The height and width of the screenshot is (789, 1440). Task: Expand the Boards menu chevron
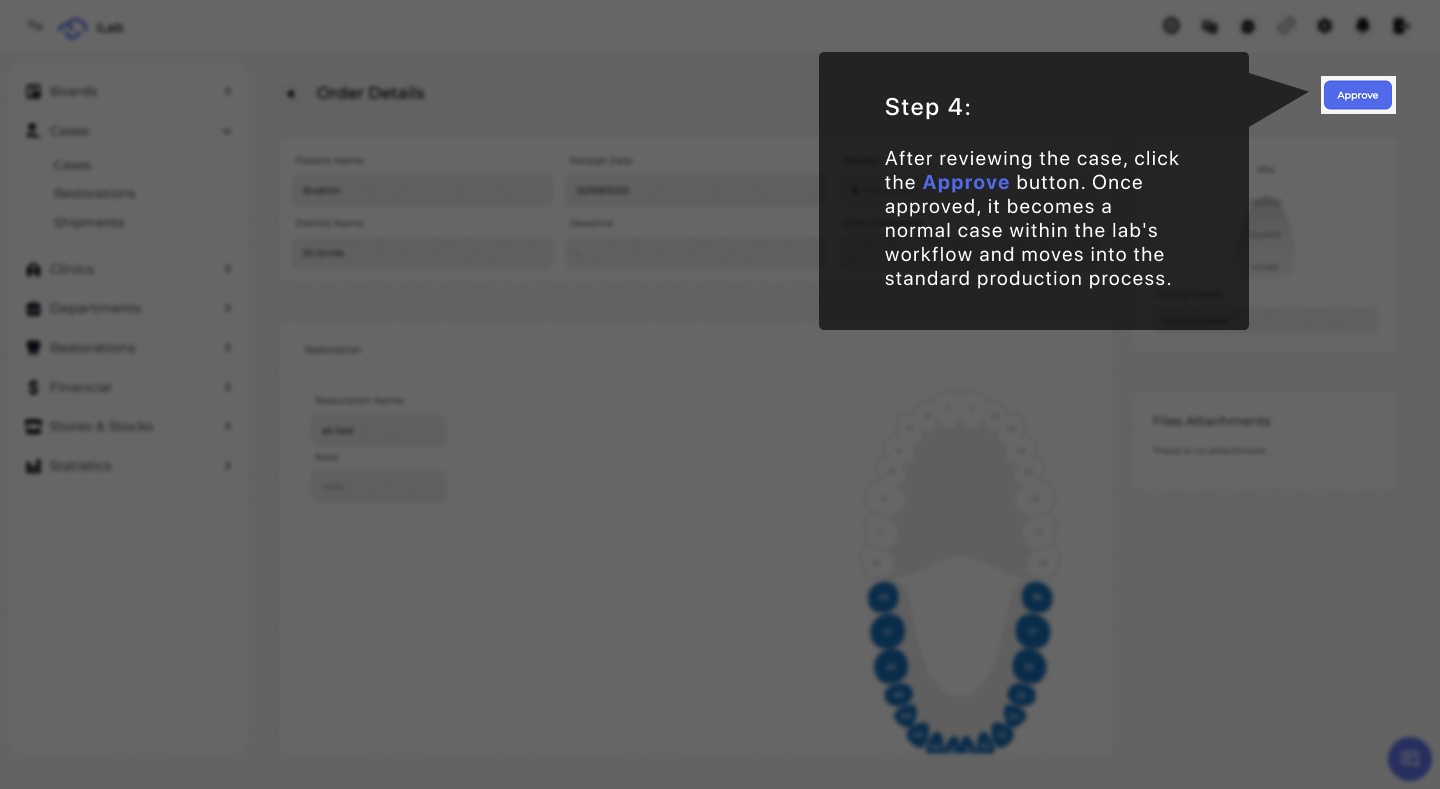pos(228,91)
